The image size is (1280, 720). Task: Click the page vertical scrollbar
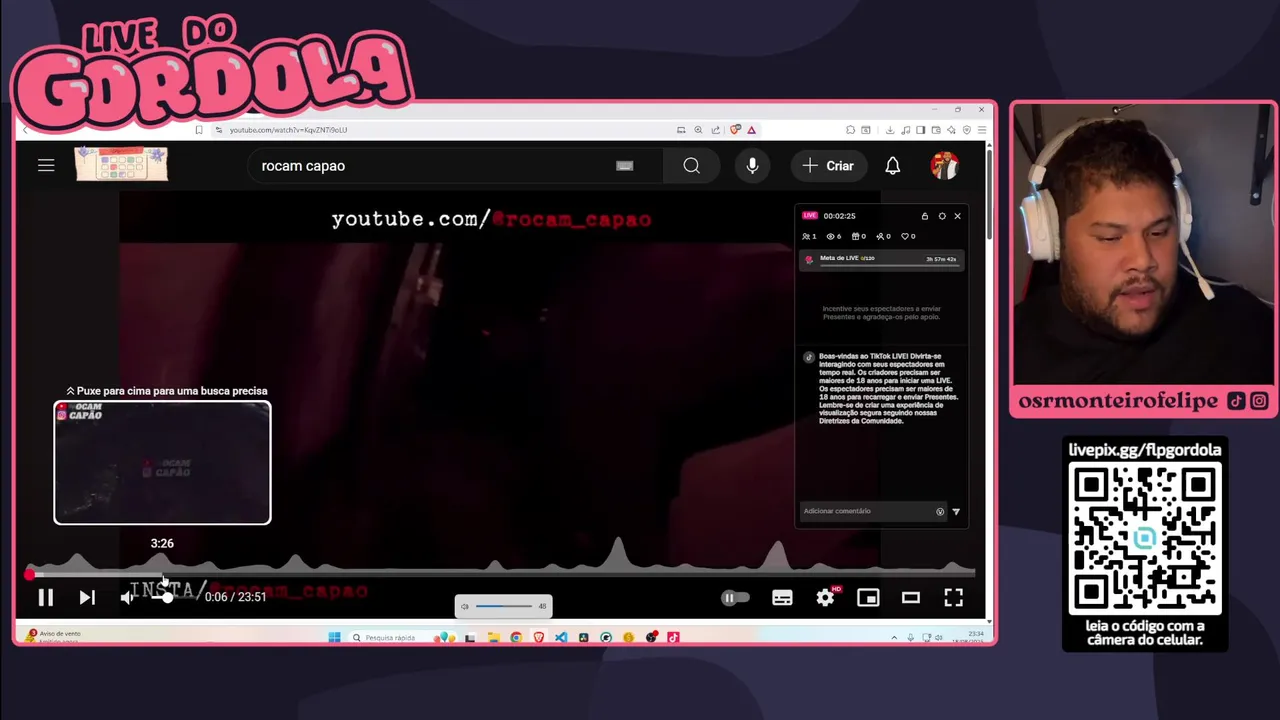(988, 195)
